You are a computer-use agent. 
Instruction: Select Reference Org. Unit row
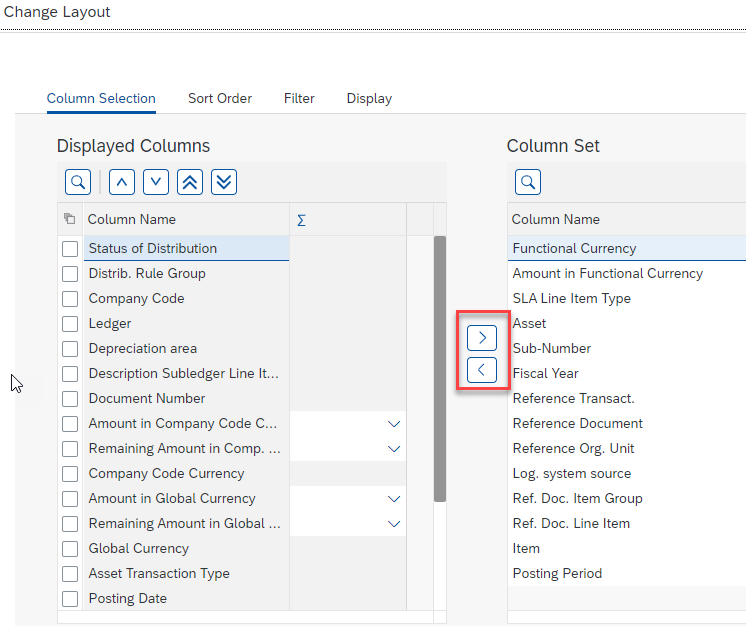[627, 448]
